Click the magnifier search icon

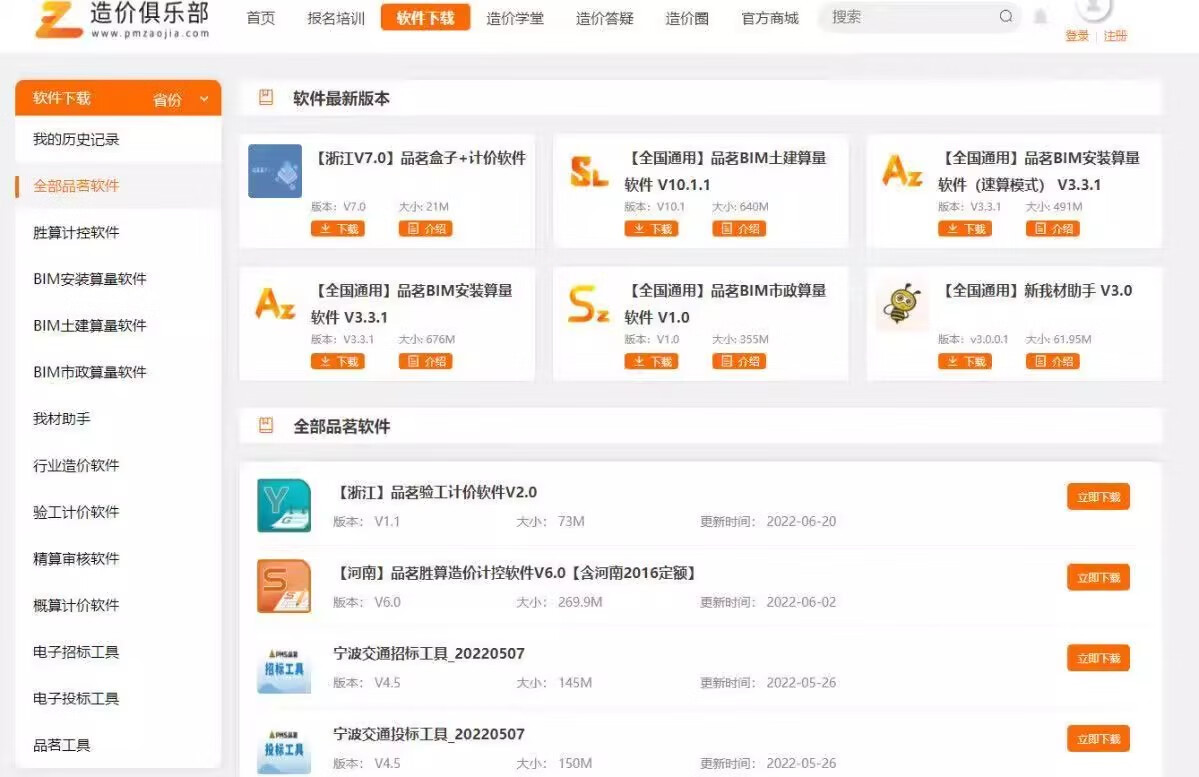coord(1005,17)
